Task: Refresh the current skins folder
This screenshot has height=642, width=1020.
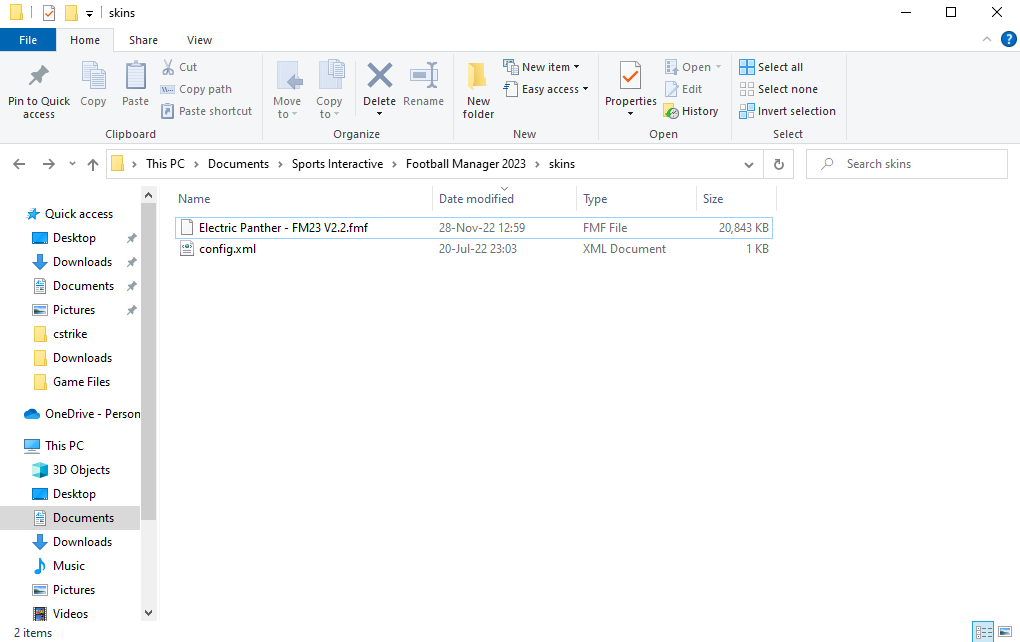Action: coord(778,164)
